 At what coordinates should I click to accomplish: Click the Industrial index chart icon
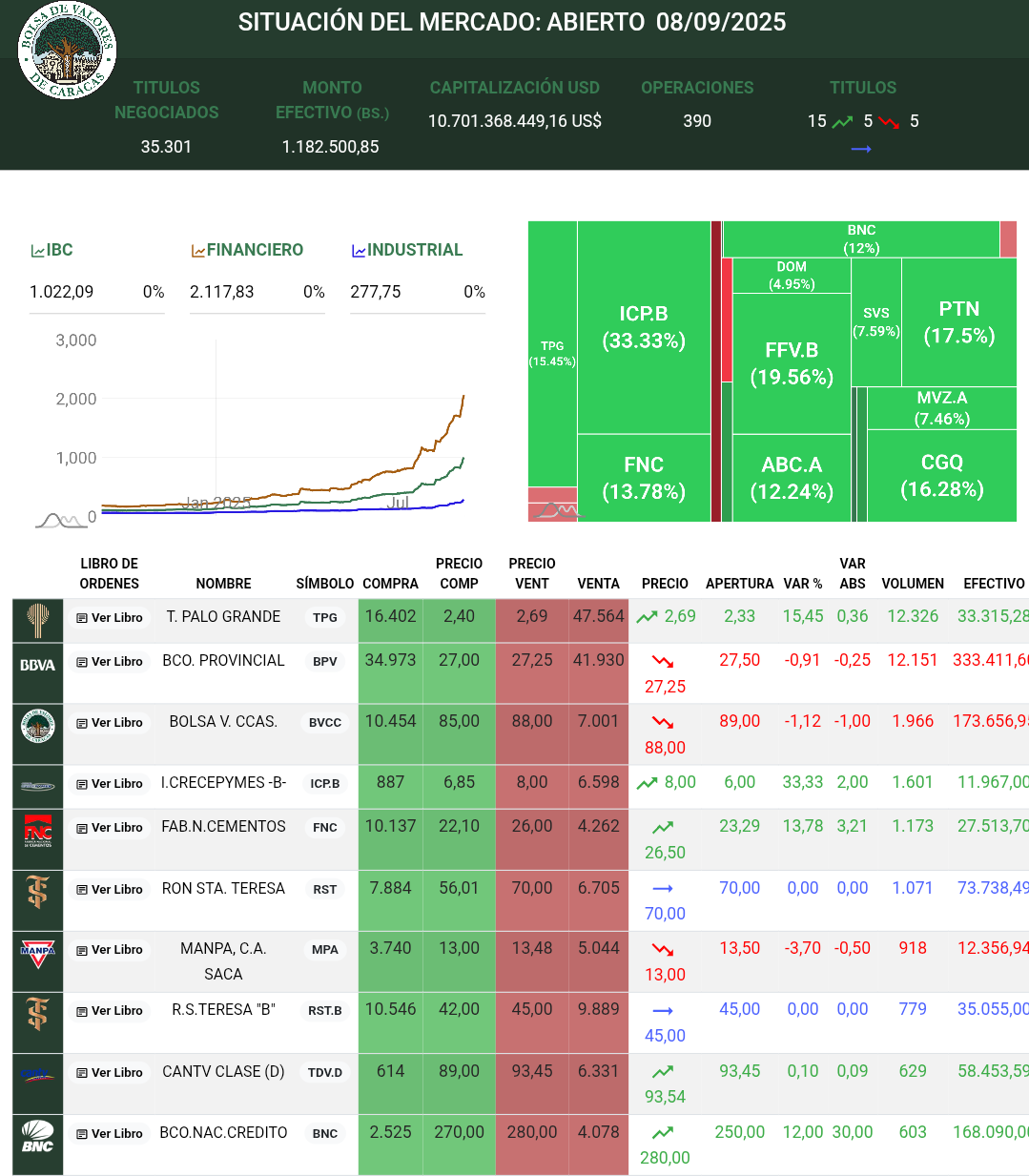359,251
